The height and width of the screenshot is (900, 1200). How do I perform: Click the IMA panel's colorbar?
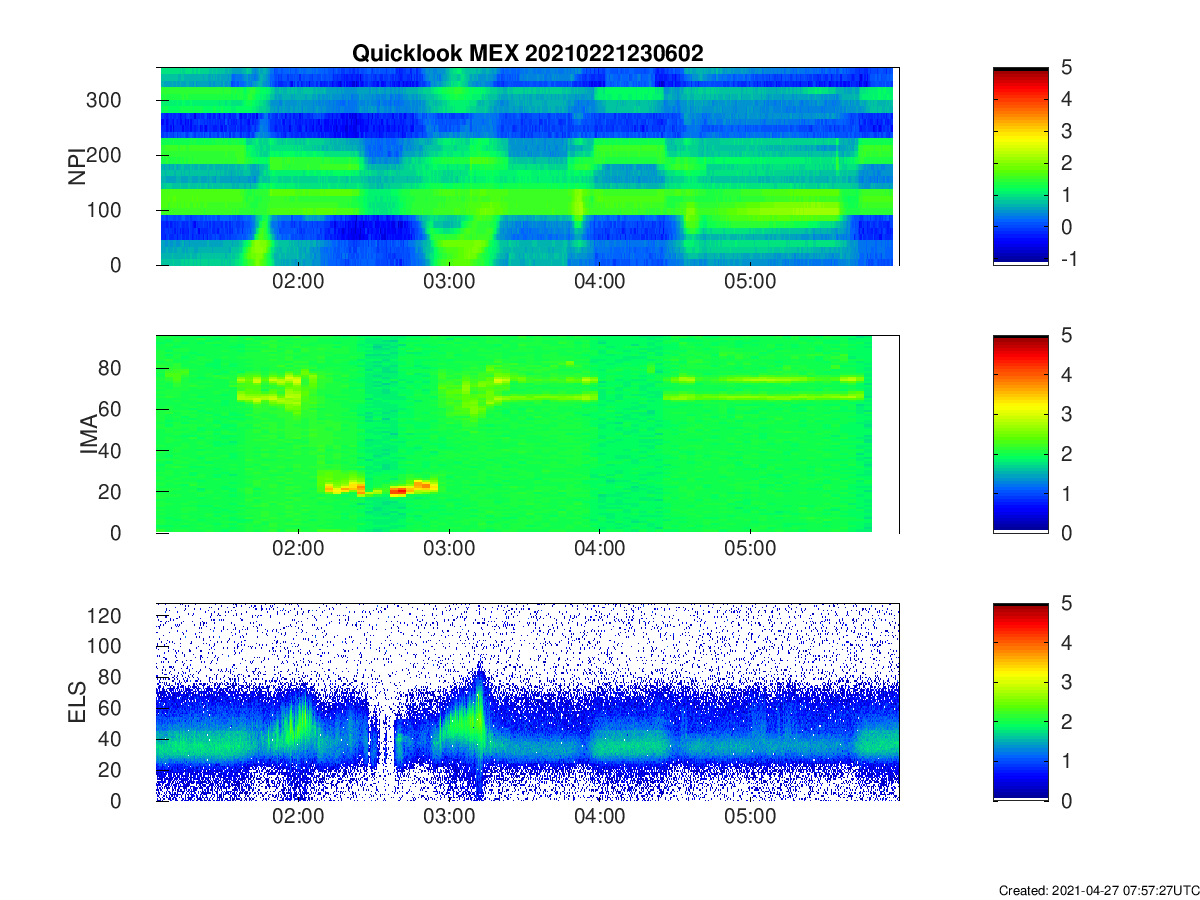coord(1020,434)
